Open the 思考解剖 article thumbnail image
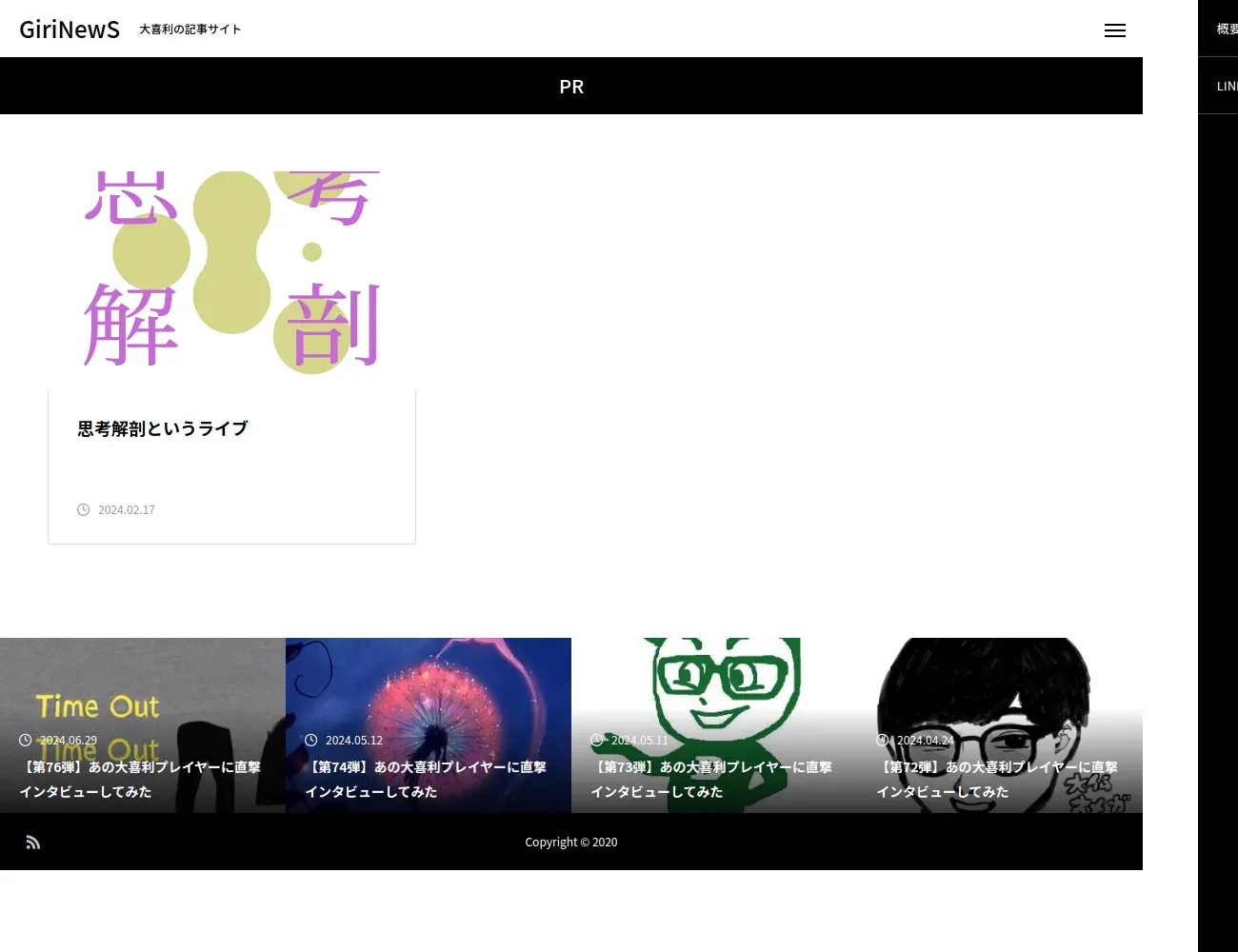The height and width of the screenshot is (952, 1238). tap(231, 281)
